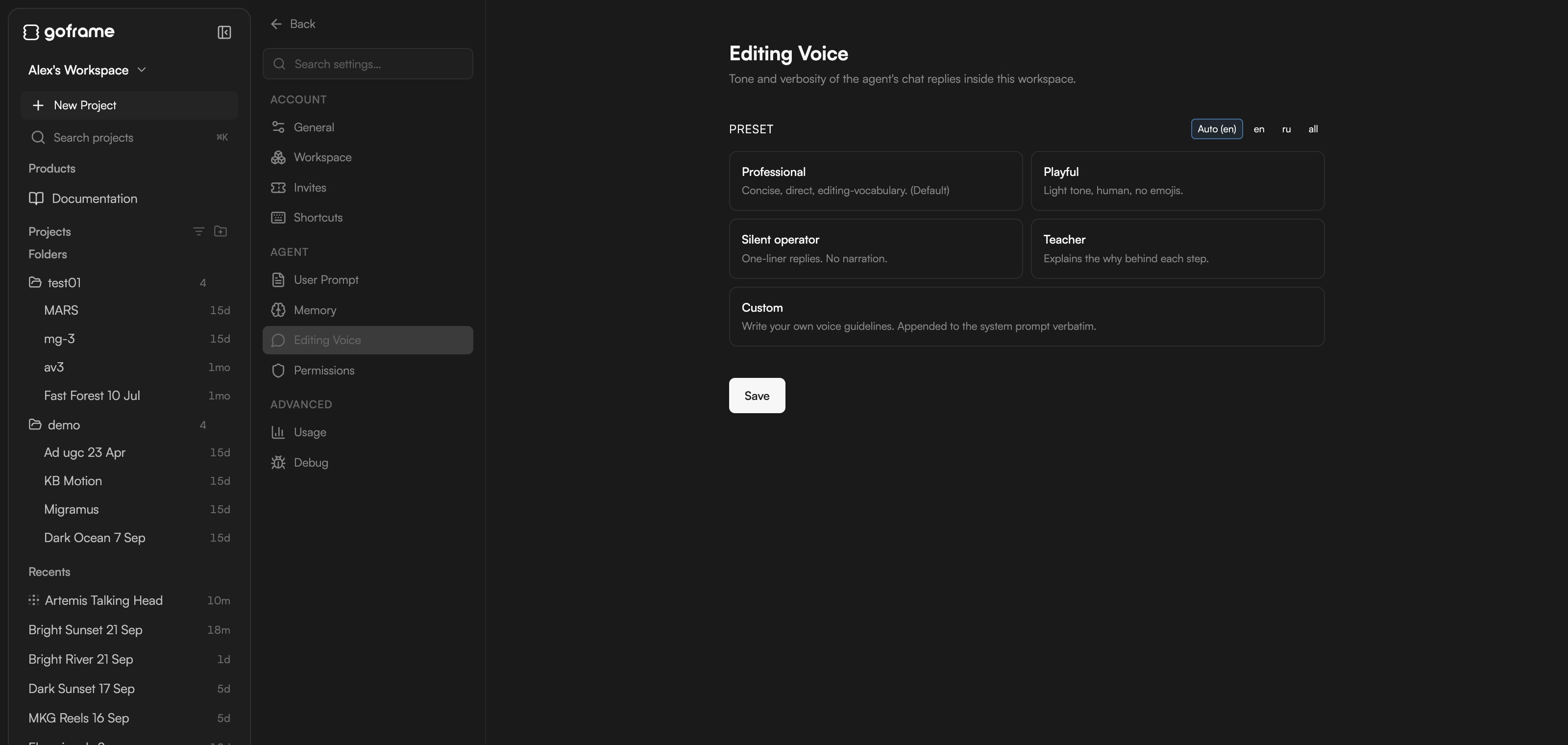Open the Debug settings page
Viewport: 1568px width, 745px height.
(x=367, y=463)
